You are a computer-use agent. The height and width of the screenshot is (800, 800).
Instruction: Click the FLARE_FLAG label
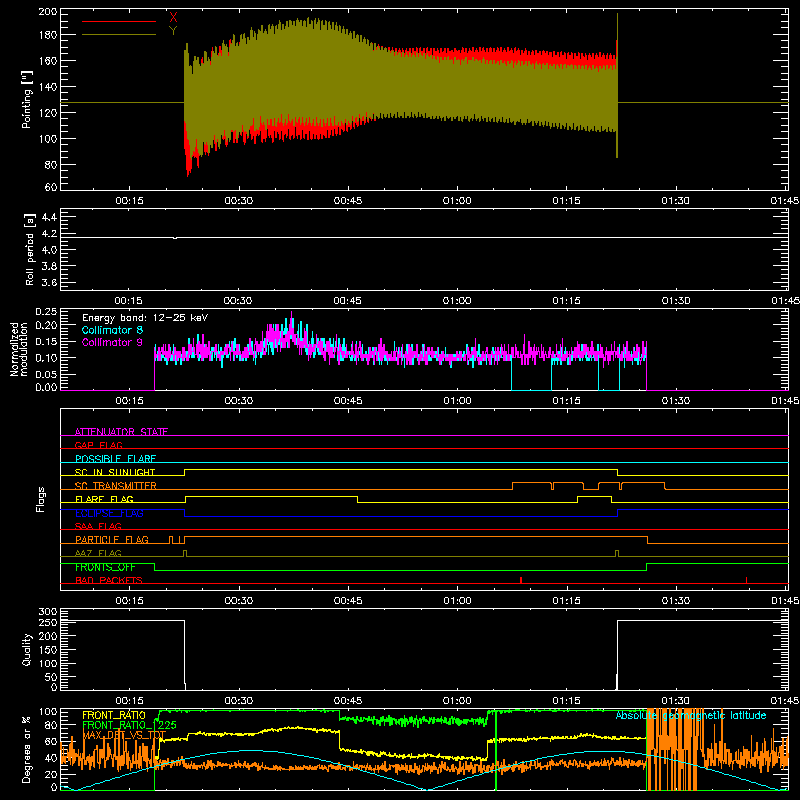click(x=104, y=499)
